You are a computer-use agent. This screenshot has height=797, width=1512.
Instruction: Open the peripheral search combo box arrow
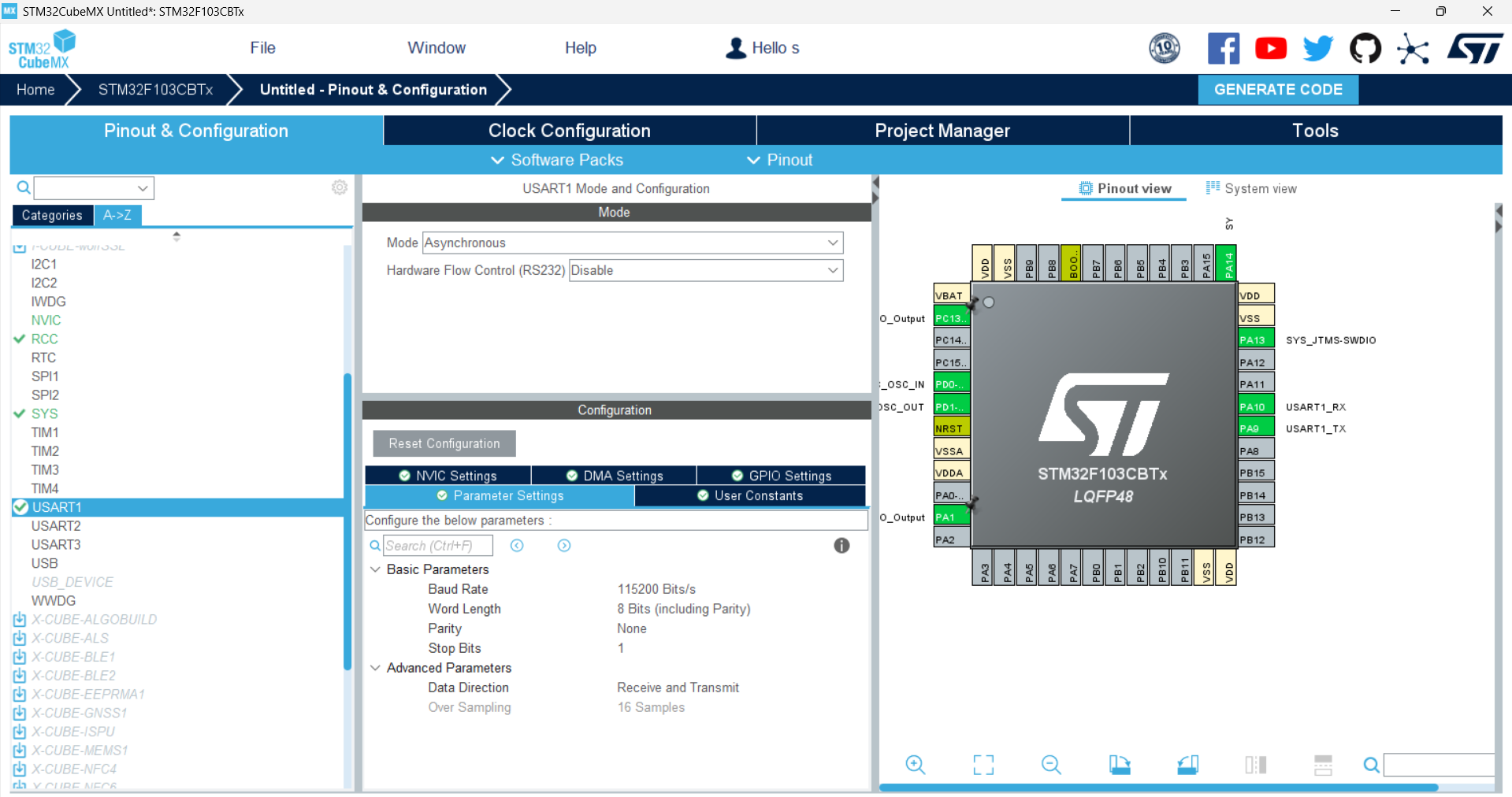[x=143, y=188]
